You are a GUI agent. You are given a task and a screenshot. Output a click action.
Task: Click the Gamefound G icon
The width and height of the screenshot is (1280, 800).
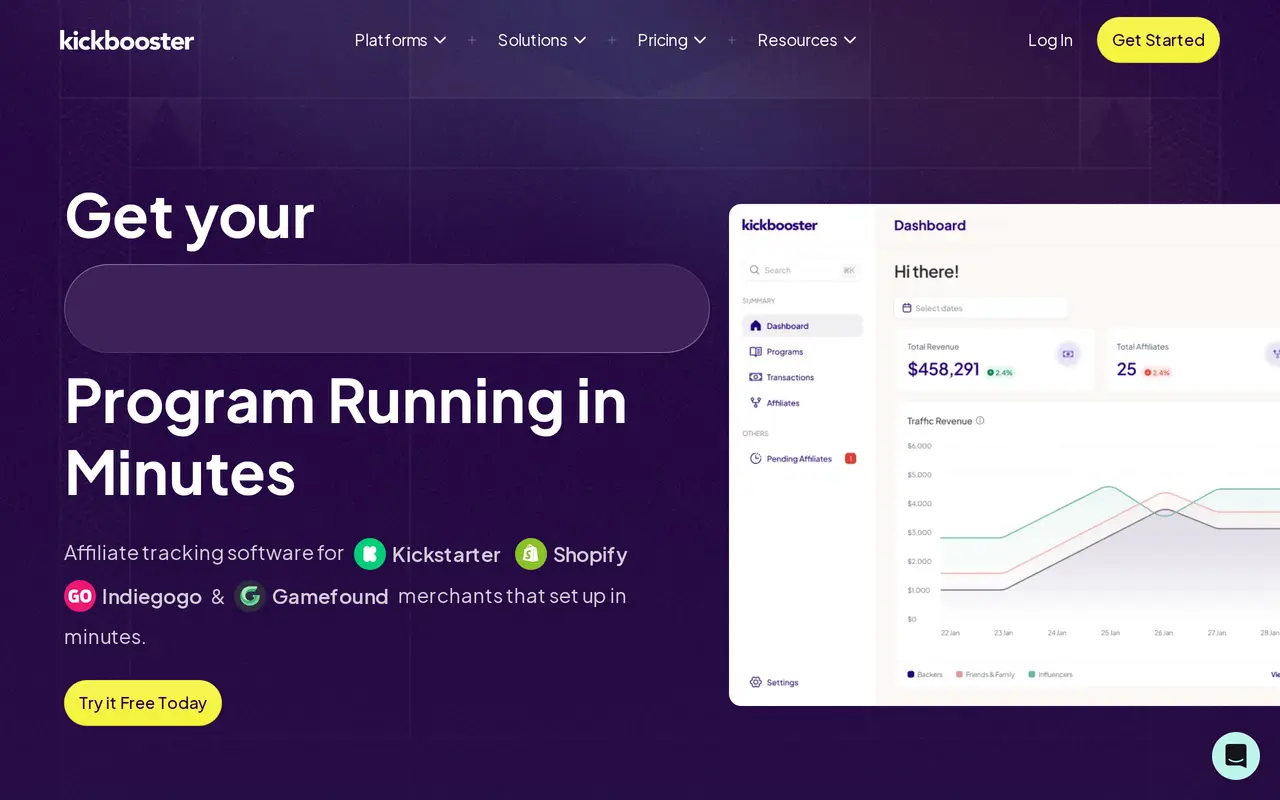[x=250, y=596]
